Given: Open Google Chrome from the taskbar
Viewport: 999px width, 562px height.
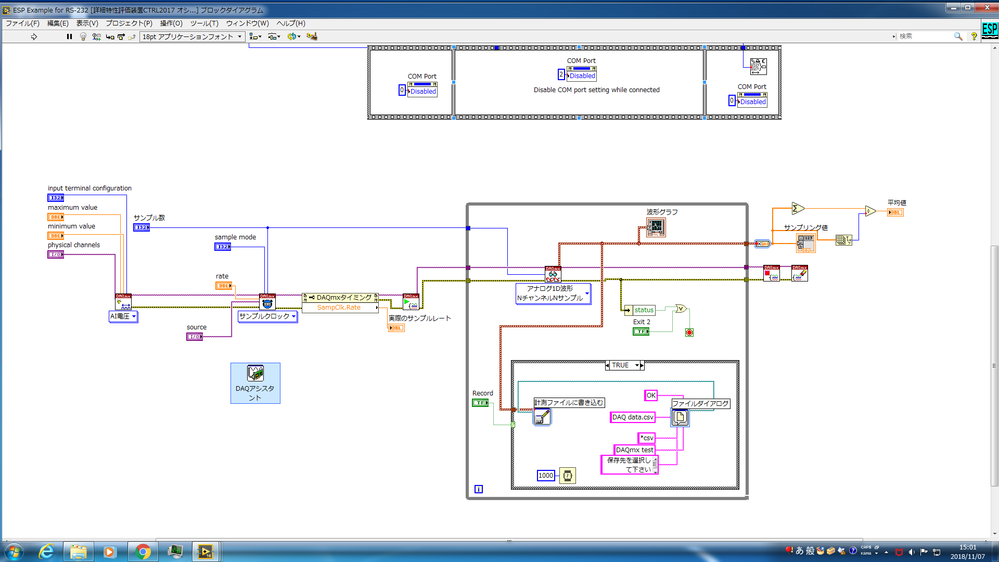Looking at the screenshot, I should [142, 551].
